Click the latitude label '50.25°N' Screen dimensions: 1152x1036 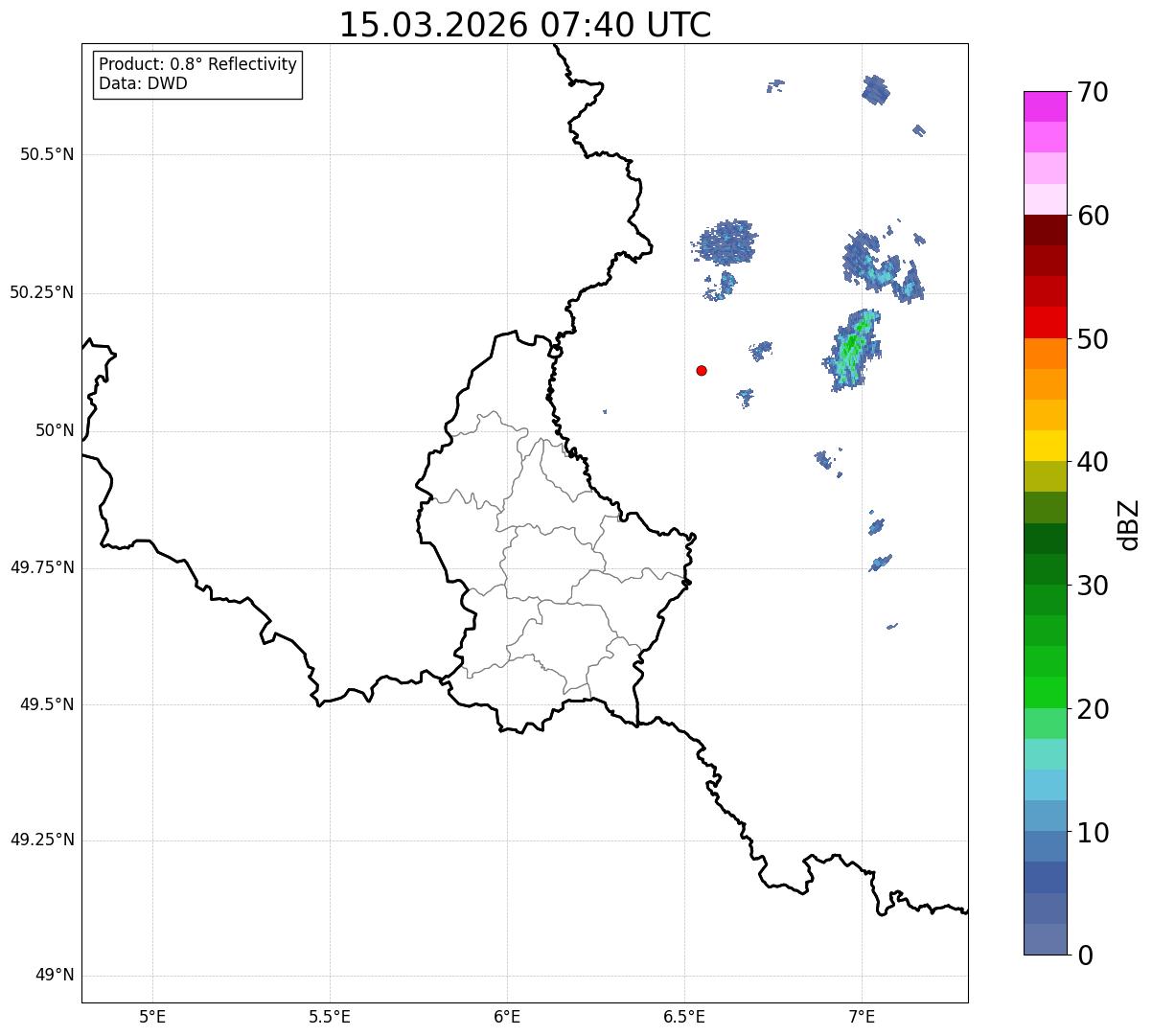click(41, 292)
